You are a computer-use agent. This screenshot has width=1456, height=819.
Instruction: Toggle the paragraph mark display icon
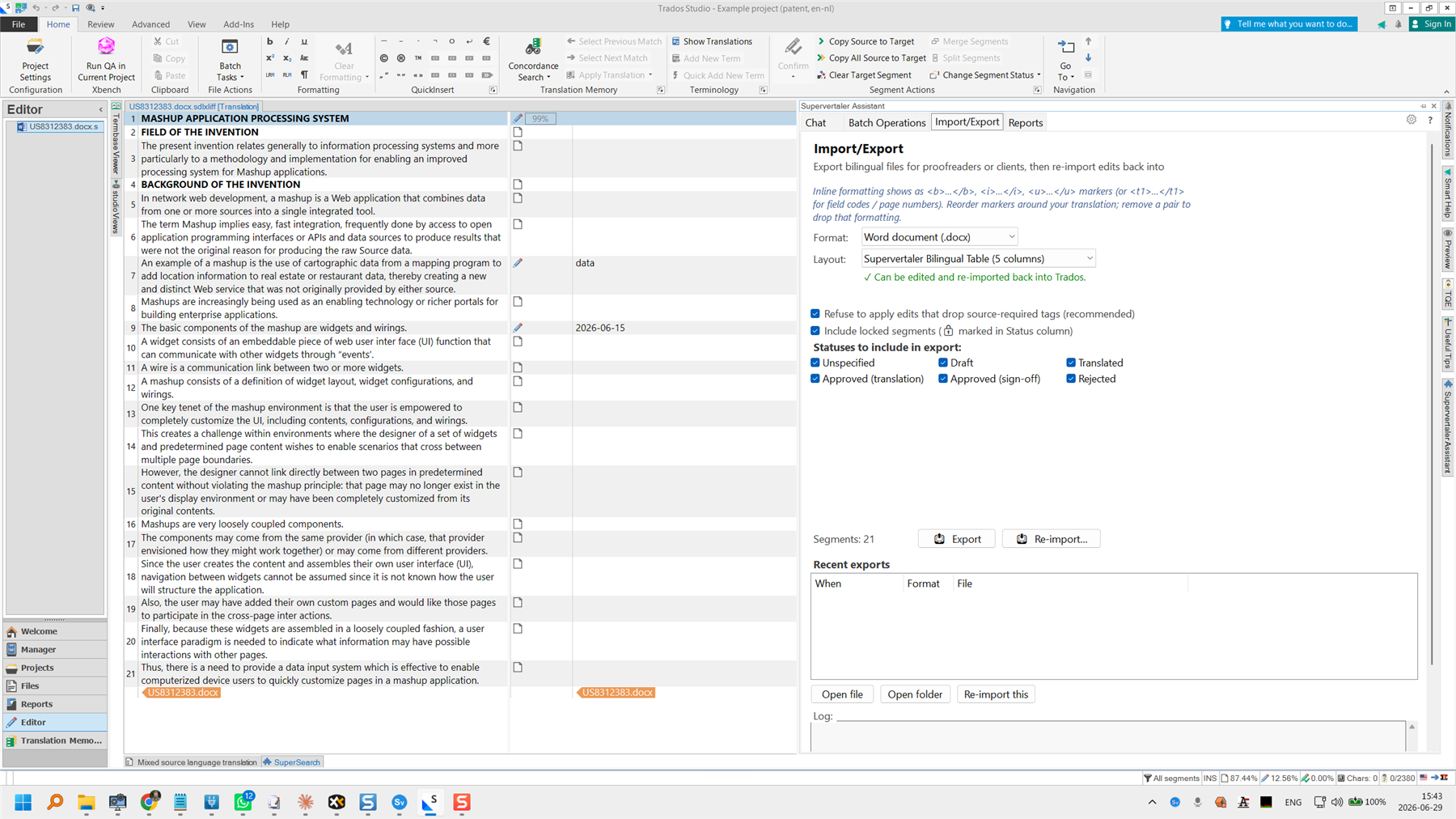[304, 75]
